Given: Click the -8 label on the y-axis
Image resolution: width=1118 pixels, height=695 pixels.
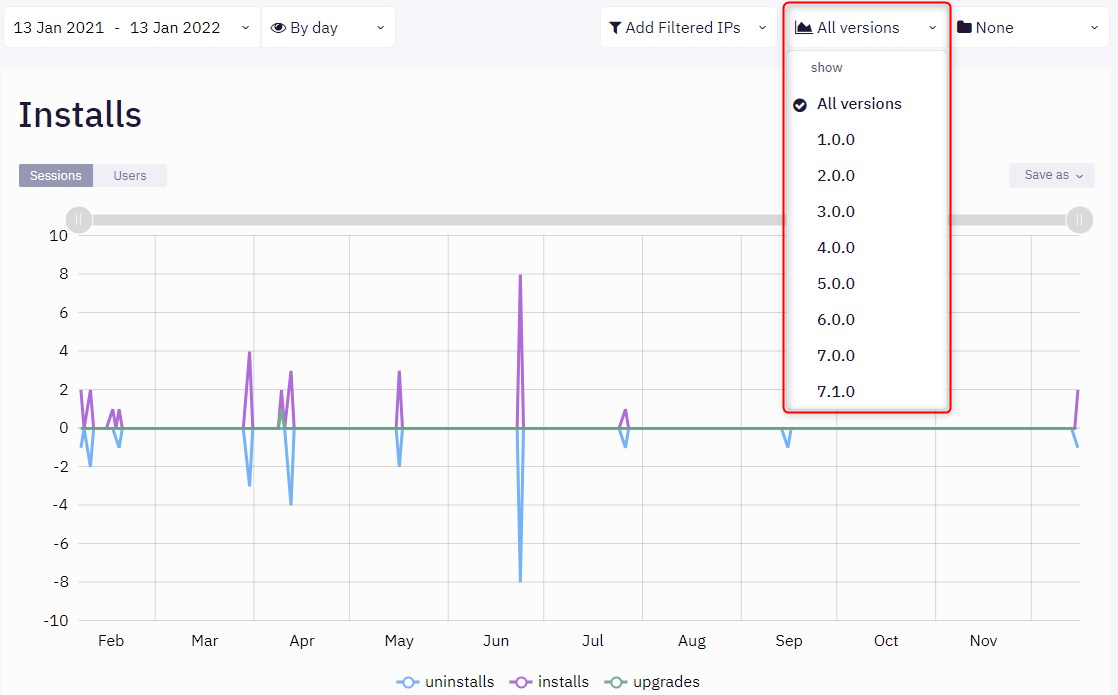Looking at the screenshot, I should [x=59, y=582].
